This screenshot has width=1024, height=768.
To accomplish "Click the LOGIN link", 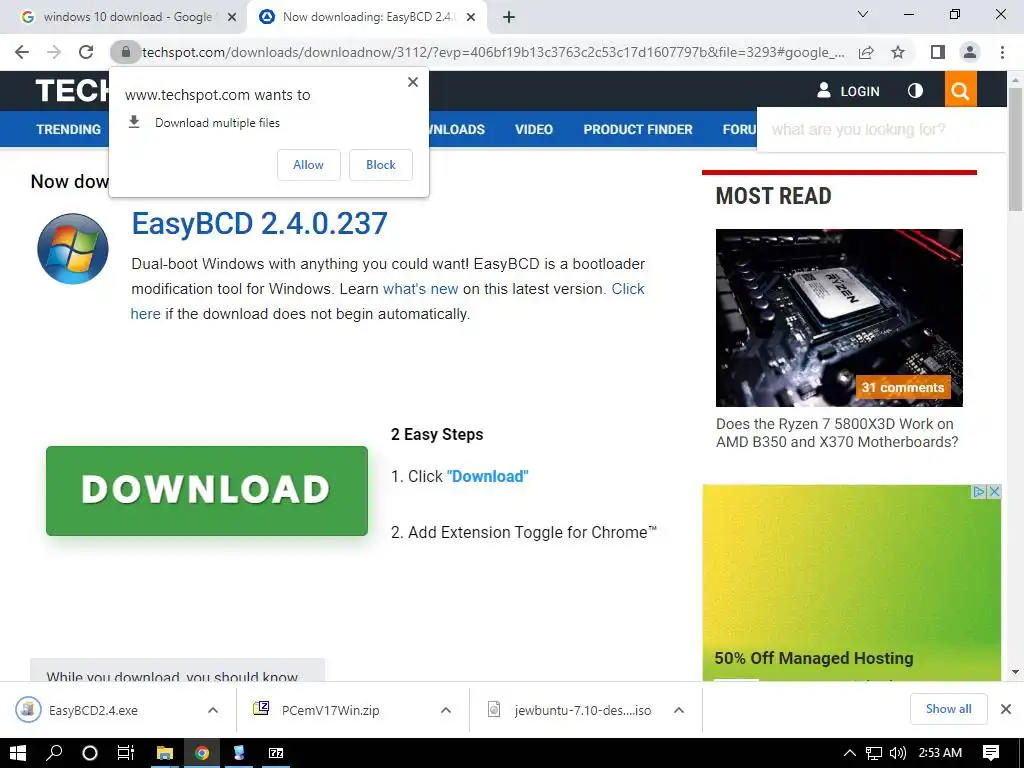I will [x=848, y=91].
